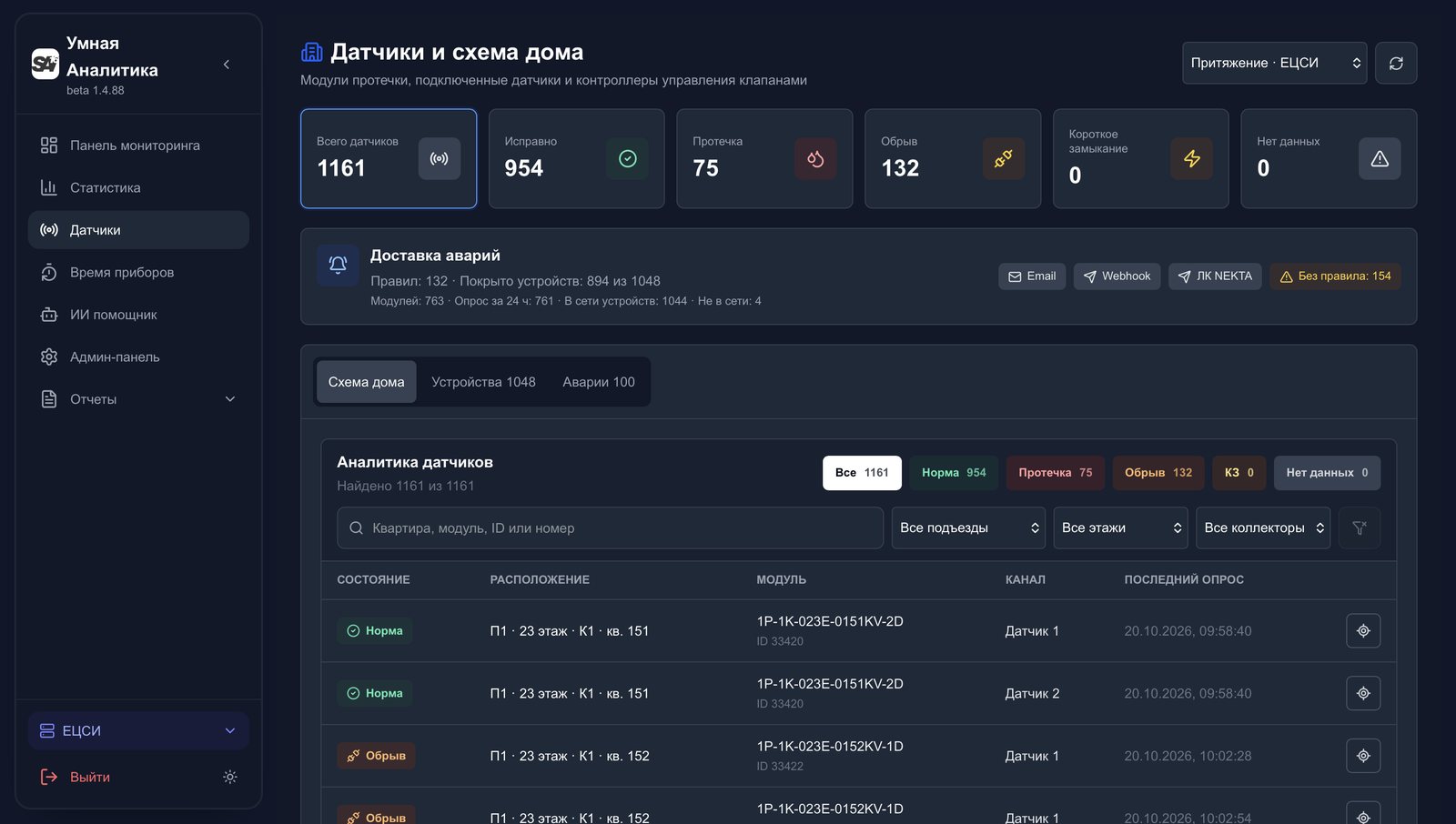Click the building icon beside page title
The width and height of the screenshot is (1456, 824).
(312, 52)
